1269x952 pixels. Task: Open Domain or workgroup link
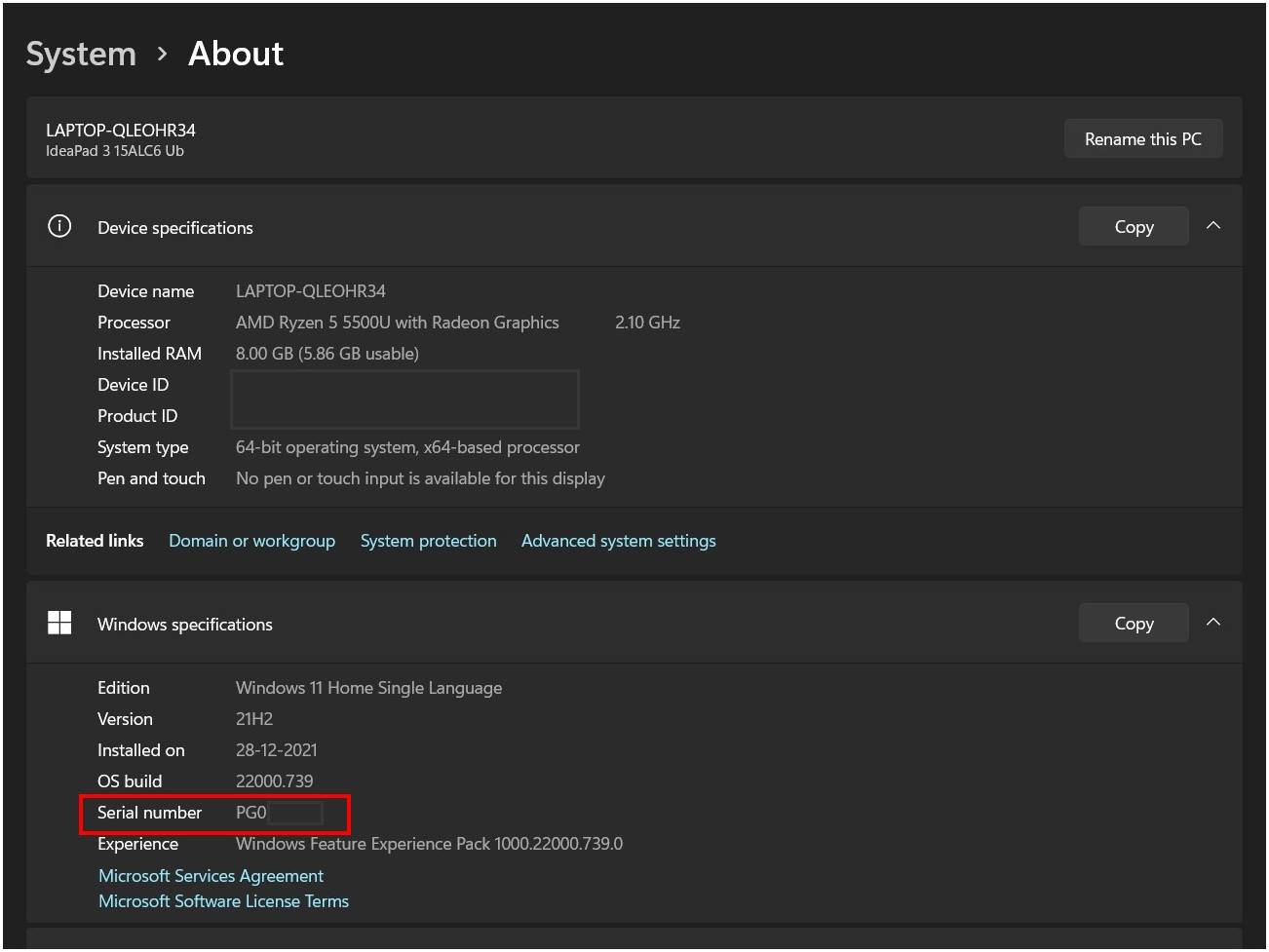click(x=251, y=541)
